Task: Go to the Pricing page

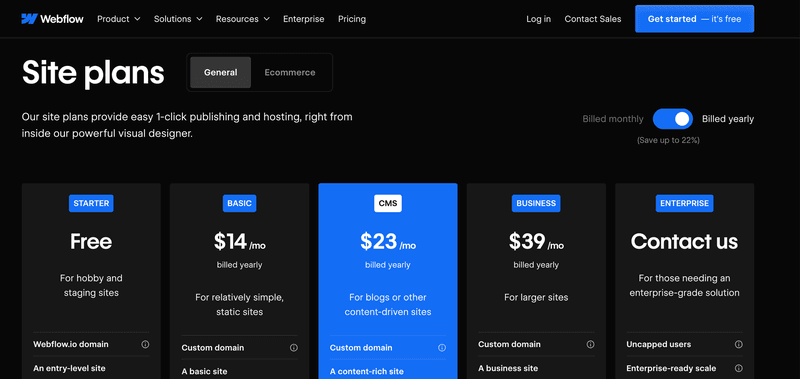Action: pos(352,19)
